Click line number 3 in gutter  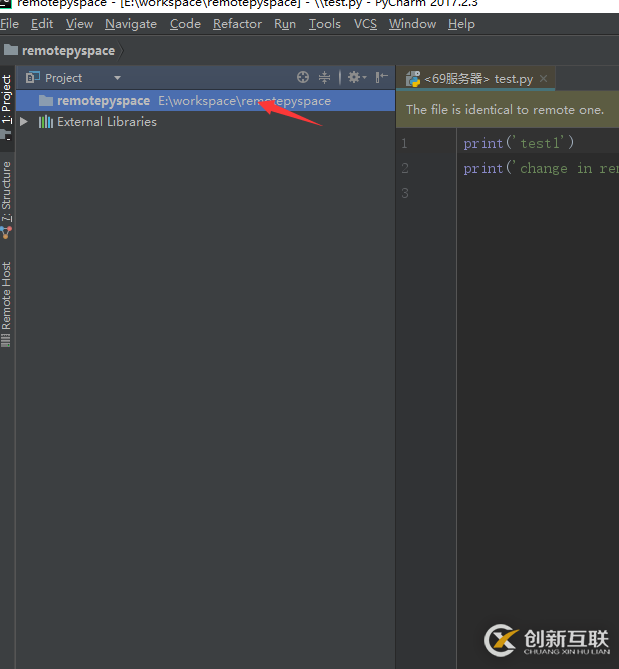pos(405,193)
